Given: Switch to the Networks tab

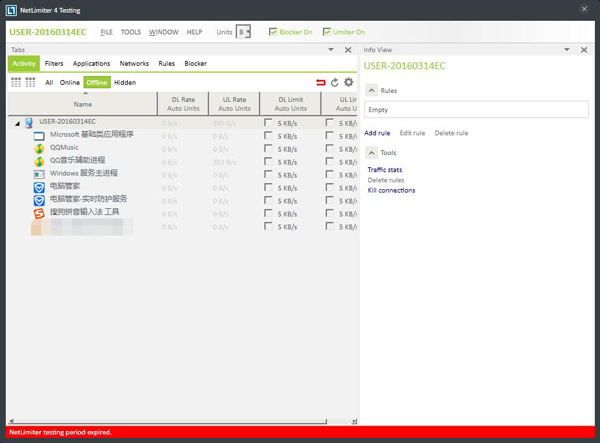Looking at the screenshot, I should click(134, 64).
